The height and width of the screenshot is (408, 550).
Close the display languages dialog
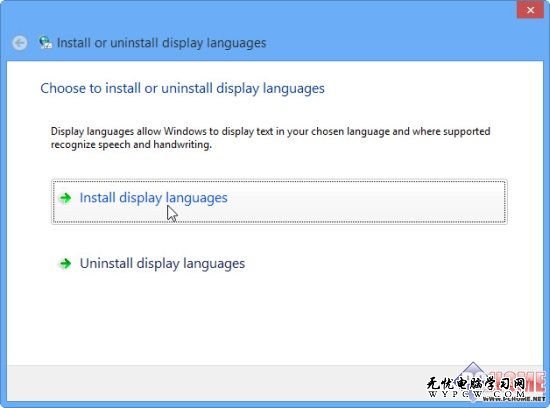[530, 10]
